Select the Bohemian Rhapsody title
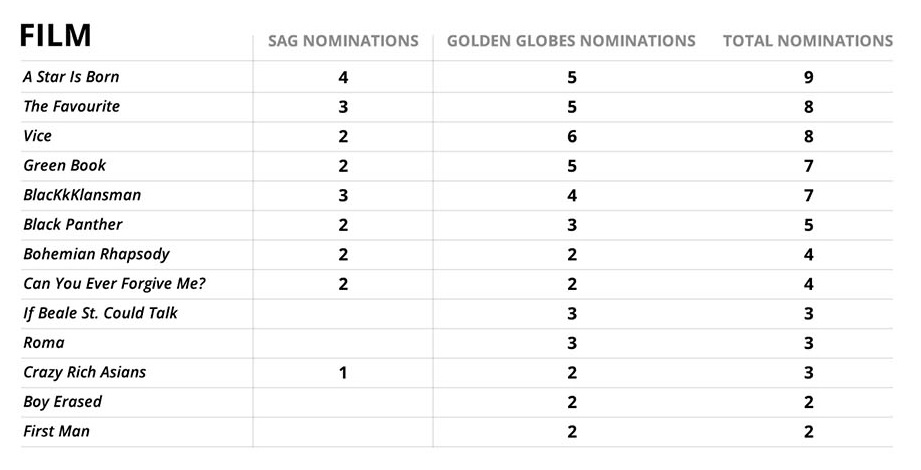Screen dimensions: 921x470 [96, 254]
